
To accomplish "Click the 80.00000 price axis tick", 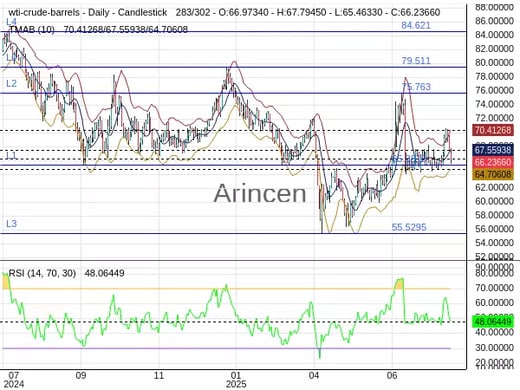I will point(494,63).
